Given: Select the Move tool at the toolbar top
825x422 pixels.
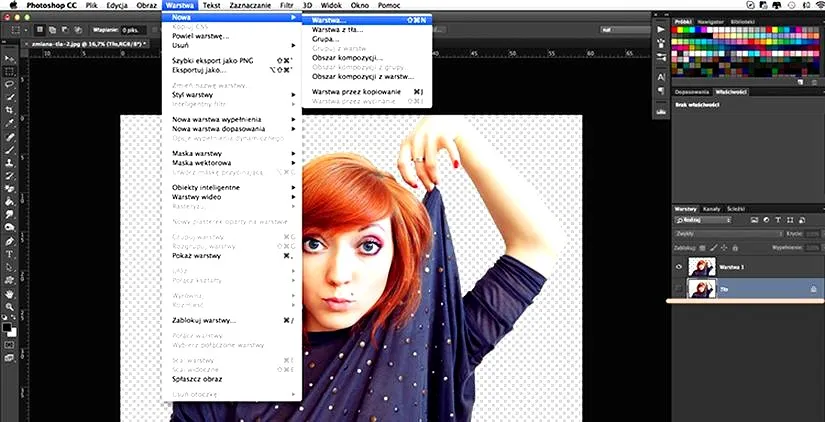Looking at the screenshot, I should 9,59.
